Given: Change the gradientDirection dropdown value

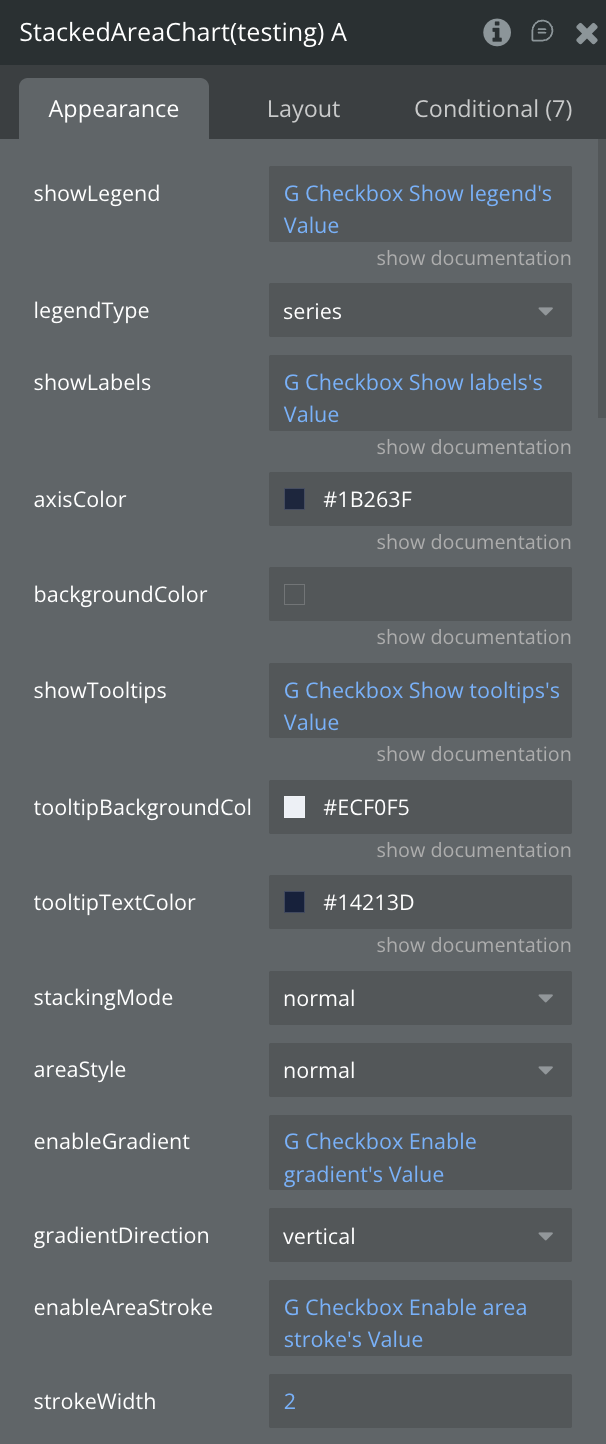Looking at the screenshot, I should [x=420, y=1236].
